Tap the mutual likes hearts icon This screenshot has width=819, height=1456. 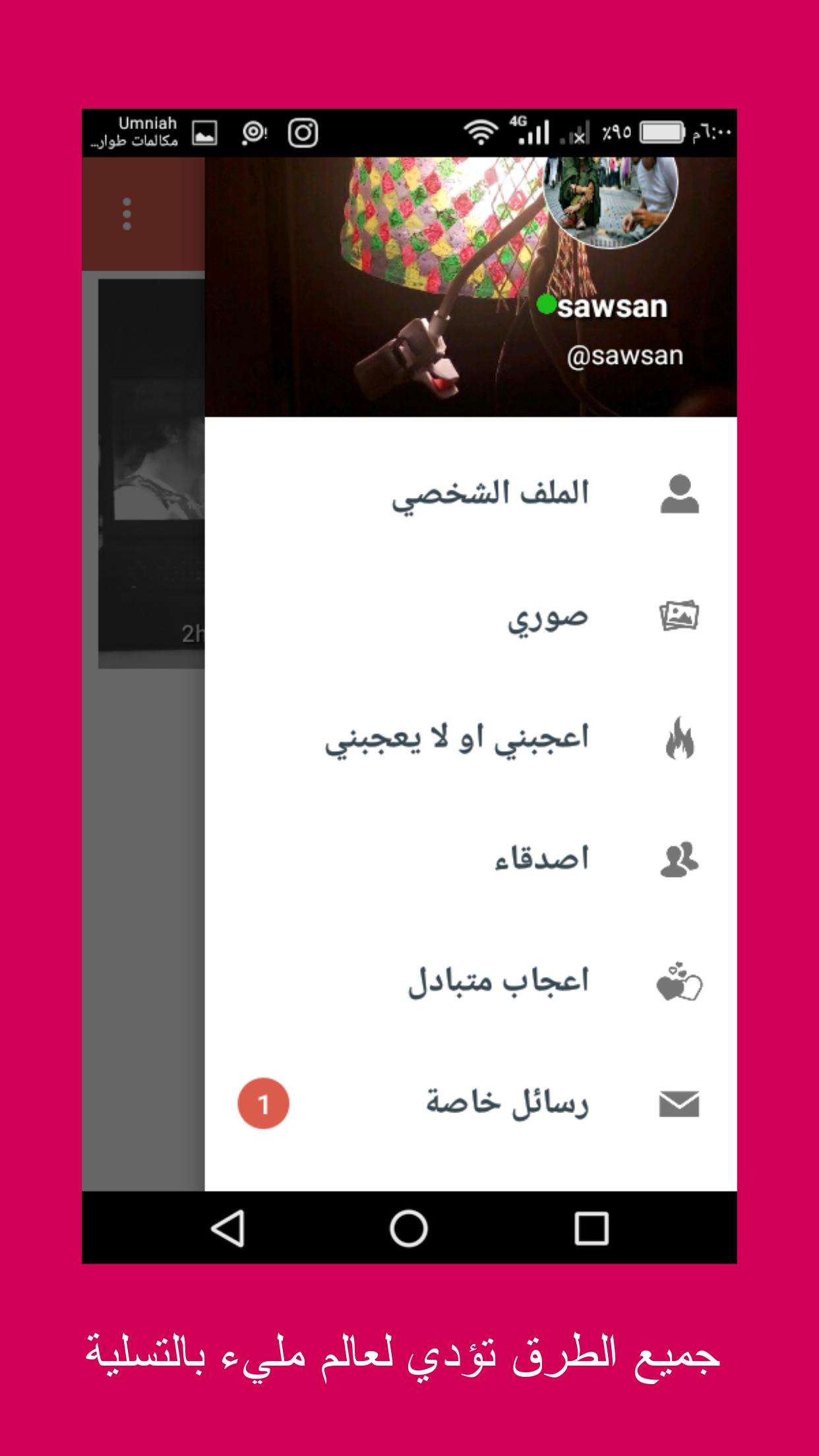[679, 983]
